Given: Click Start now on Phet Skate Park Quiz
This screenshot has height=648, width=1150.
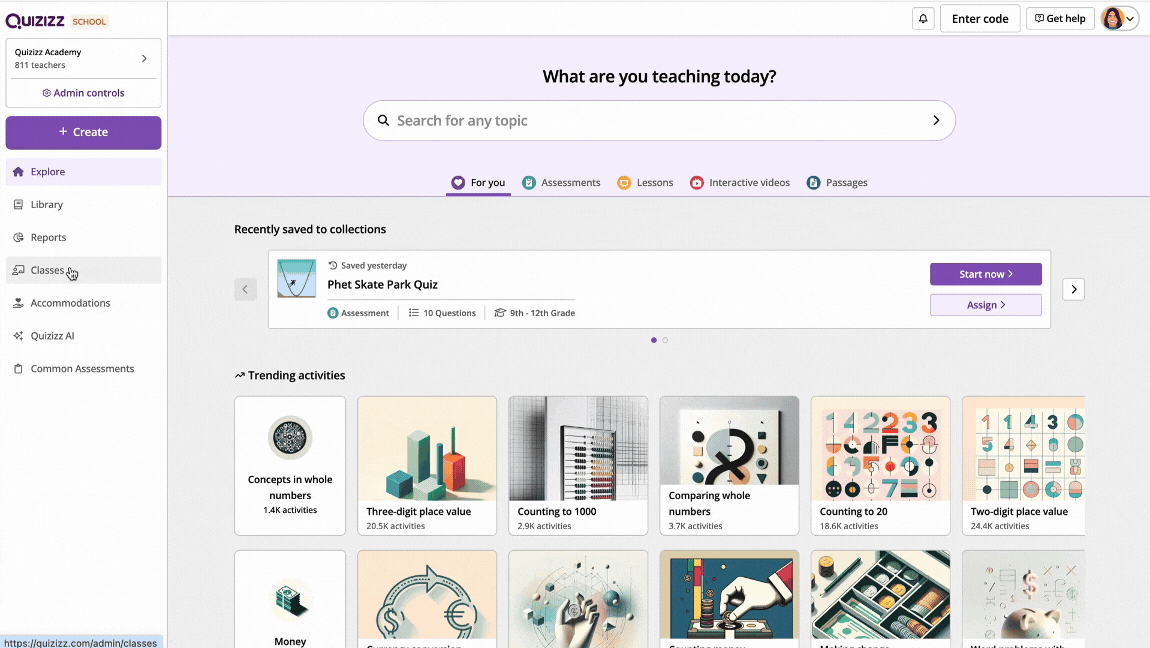Looking at the screenshot, I should pos(986,274).
